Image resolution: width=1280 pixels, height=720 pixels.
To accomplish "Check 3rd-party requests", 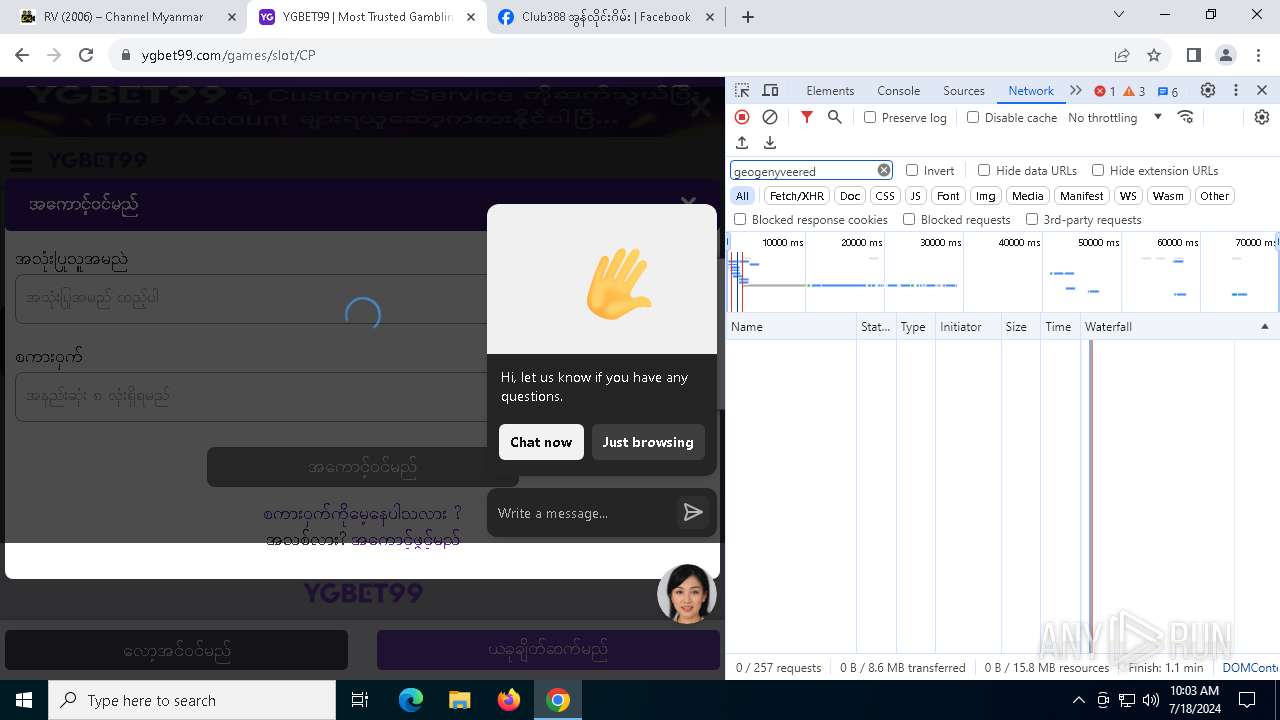I will [x=1032, y=219].
